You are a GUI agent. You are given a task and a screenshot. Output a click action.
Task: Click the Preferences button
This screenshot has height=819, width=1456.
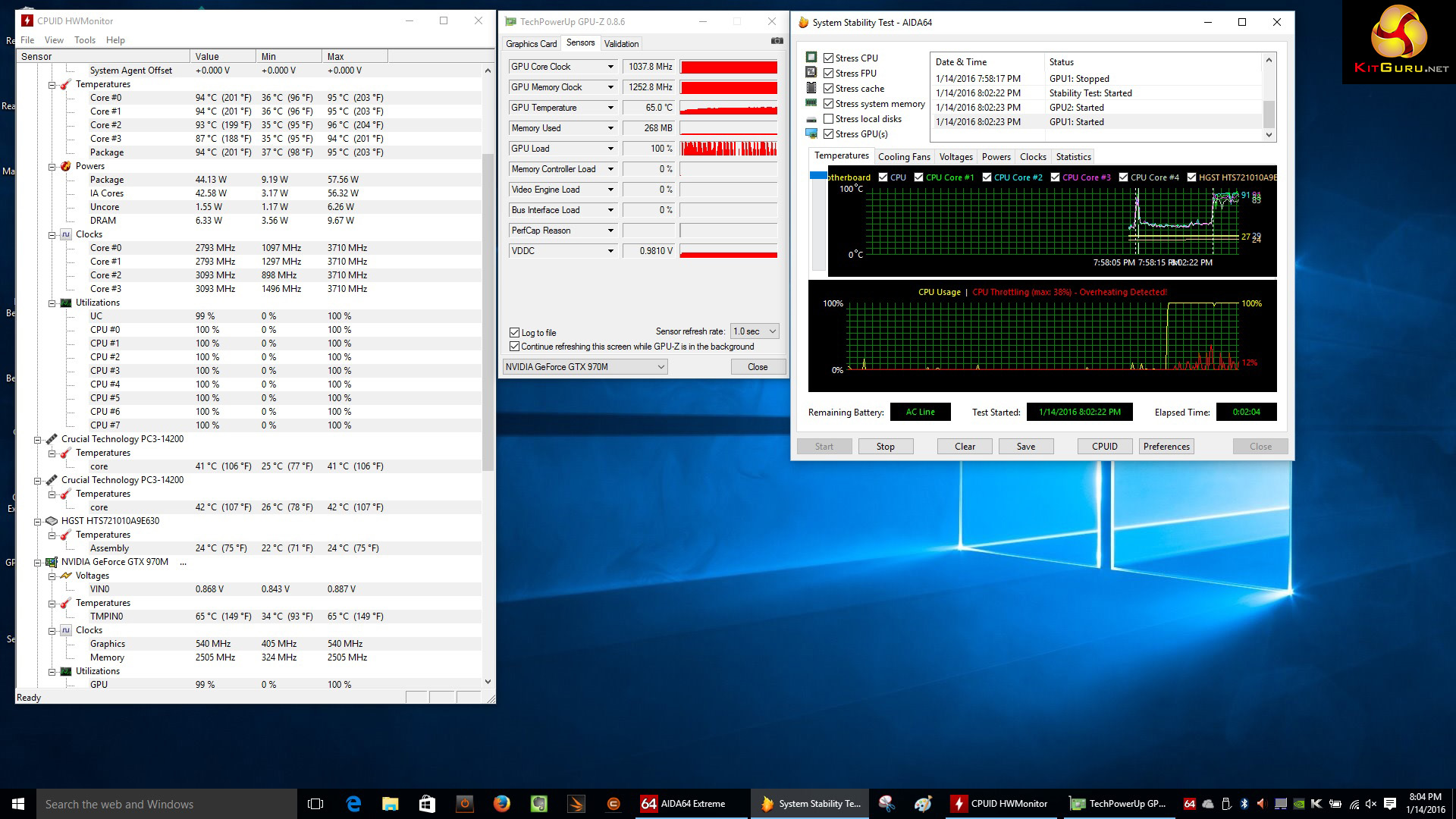coord(1166,447)
